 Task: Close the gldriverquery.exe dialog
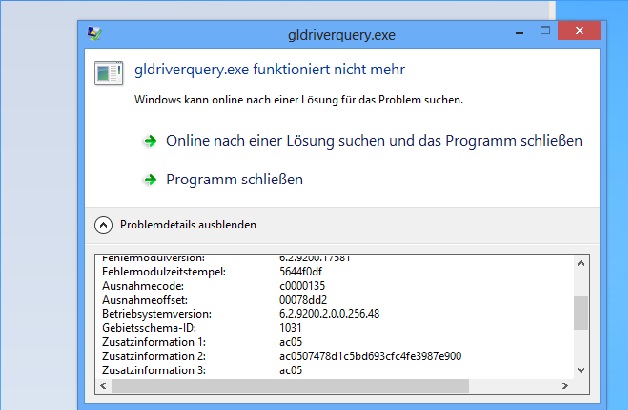pyautogui.click(x=579, y=30)
